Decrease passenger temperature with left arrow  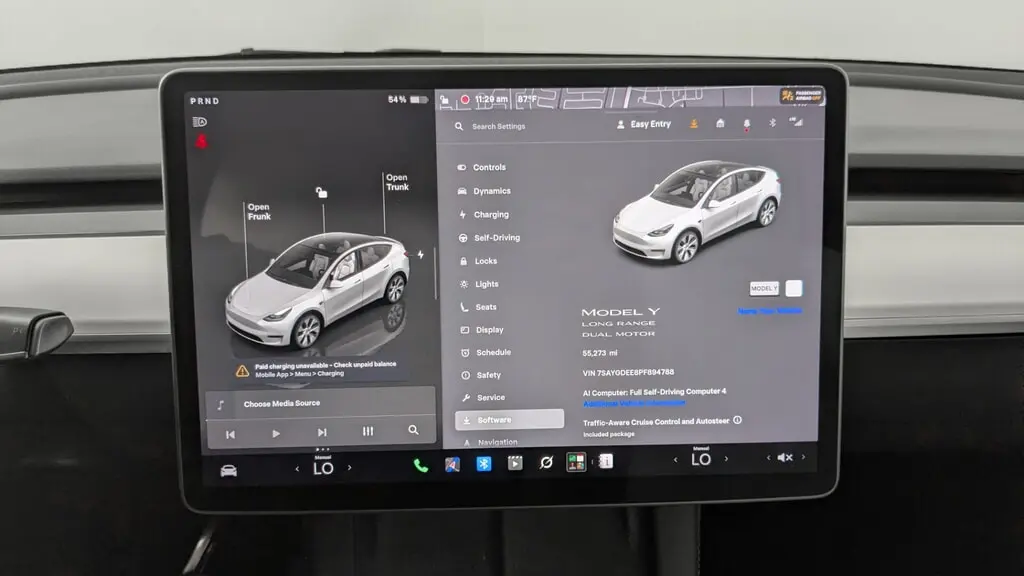click(675, 460)
